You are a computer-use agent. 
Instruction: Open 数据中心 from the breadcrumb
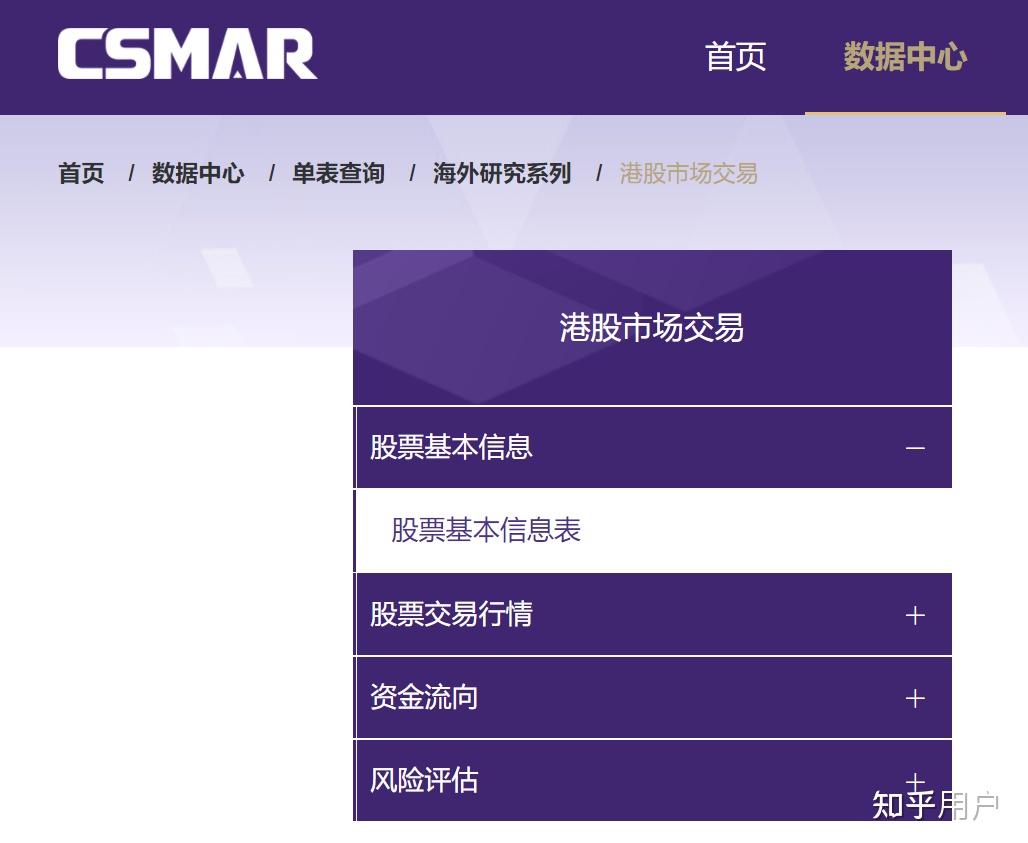pos(197,173)
